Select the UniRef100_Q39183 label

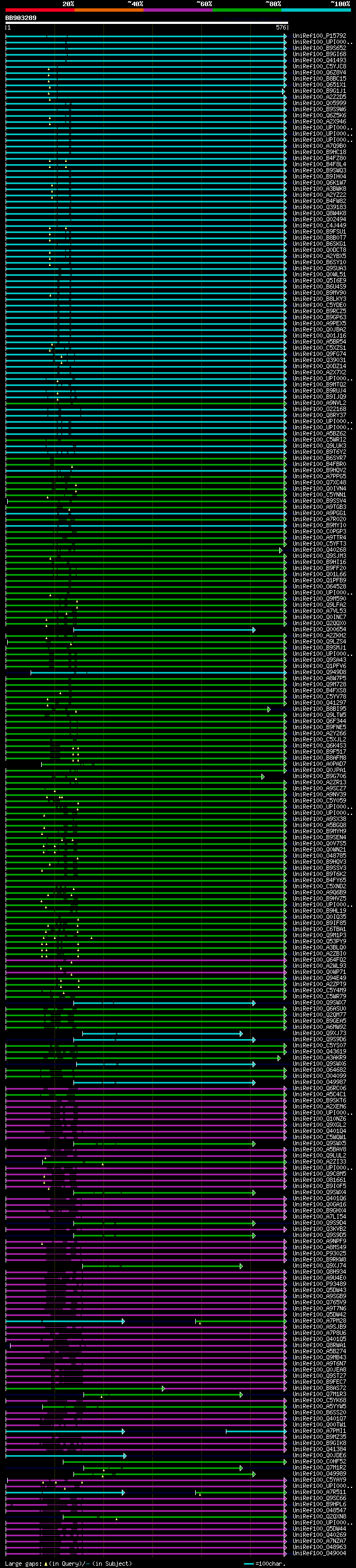coord(319,207)
